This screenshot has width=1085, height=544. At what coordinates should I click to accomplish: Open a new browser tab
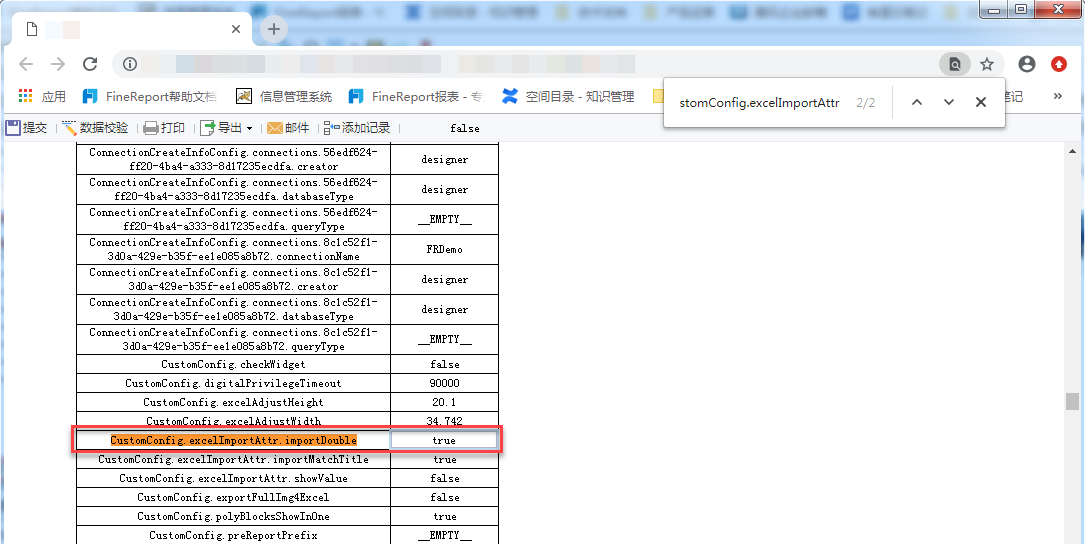(x=274, y=29)
